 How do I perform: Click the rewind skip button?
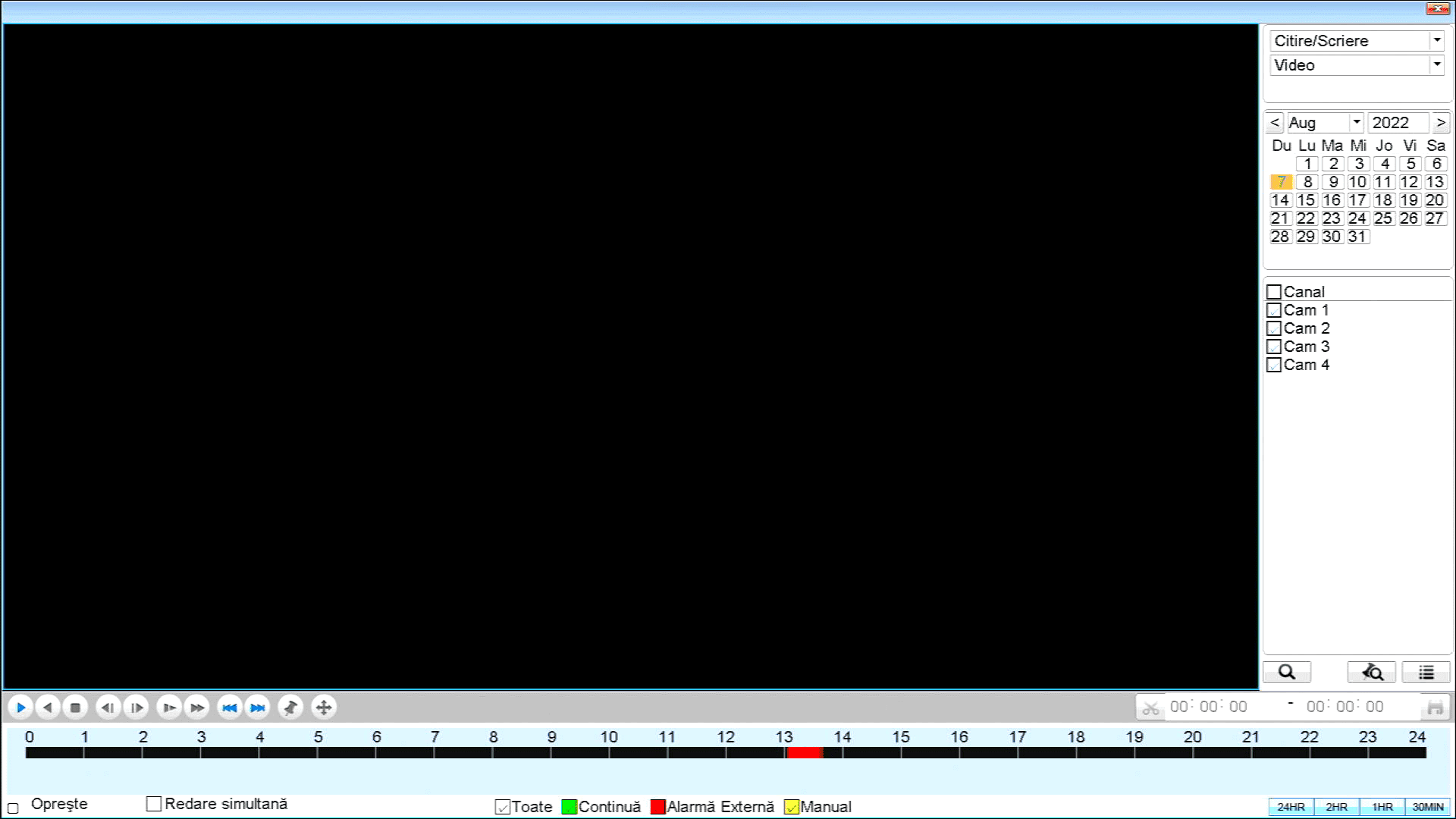point(228,707)
